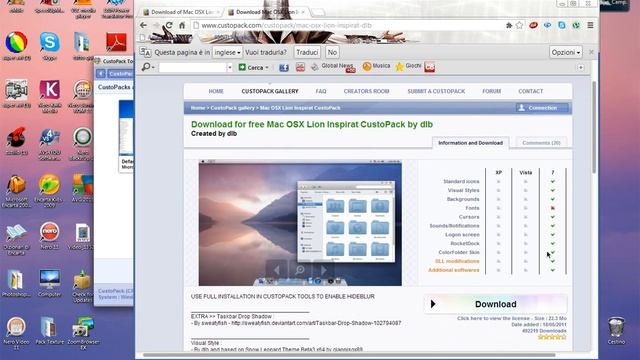
Task: Open the sweatyfish deviantart link
Action: [316, 323]
